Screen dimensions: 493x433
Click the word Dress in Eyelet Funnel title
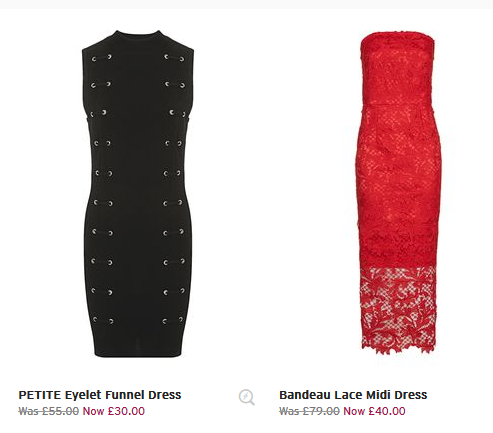pyautogui.click(x=165, y=395)
